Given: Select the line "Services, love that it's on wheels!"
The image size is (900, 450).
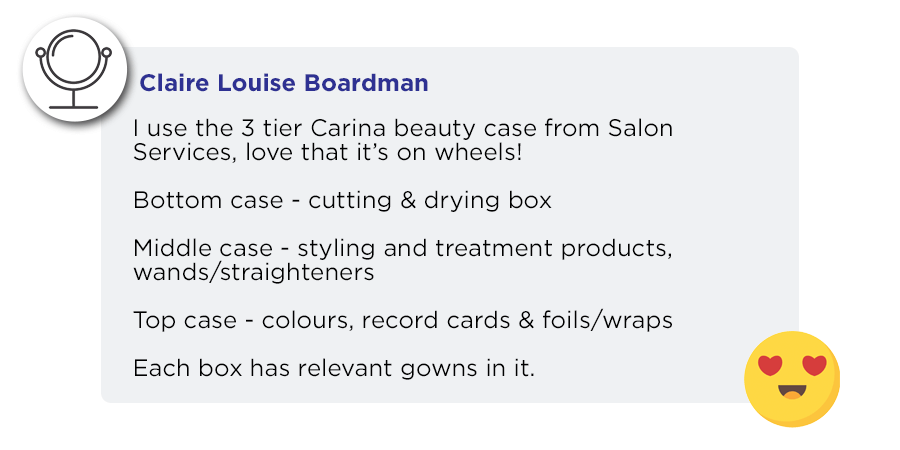Looking at the screenshot, I should (328, 153).
